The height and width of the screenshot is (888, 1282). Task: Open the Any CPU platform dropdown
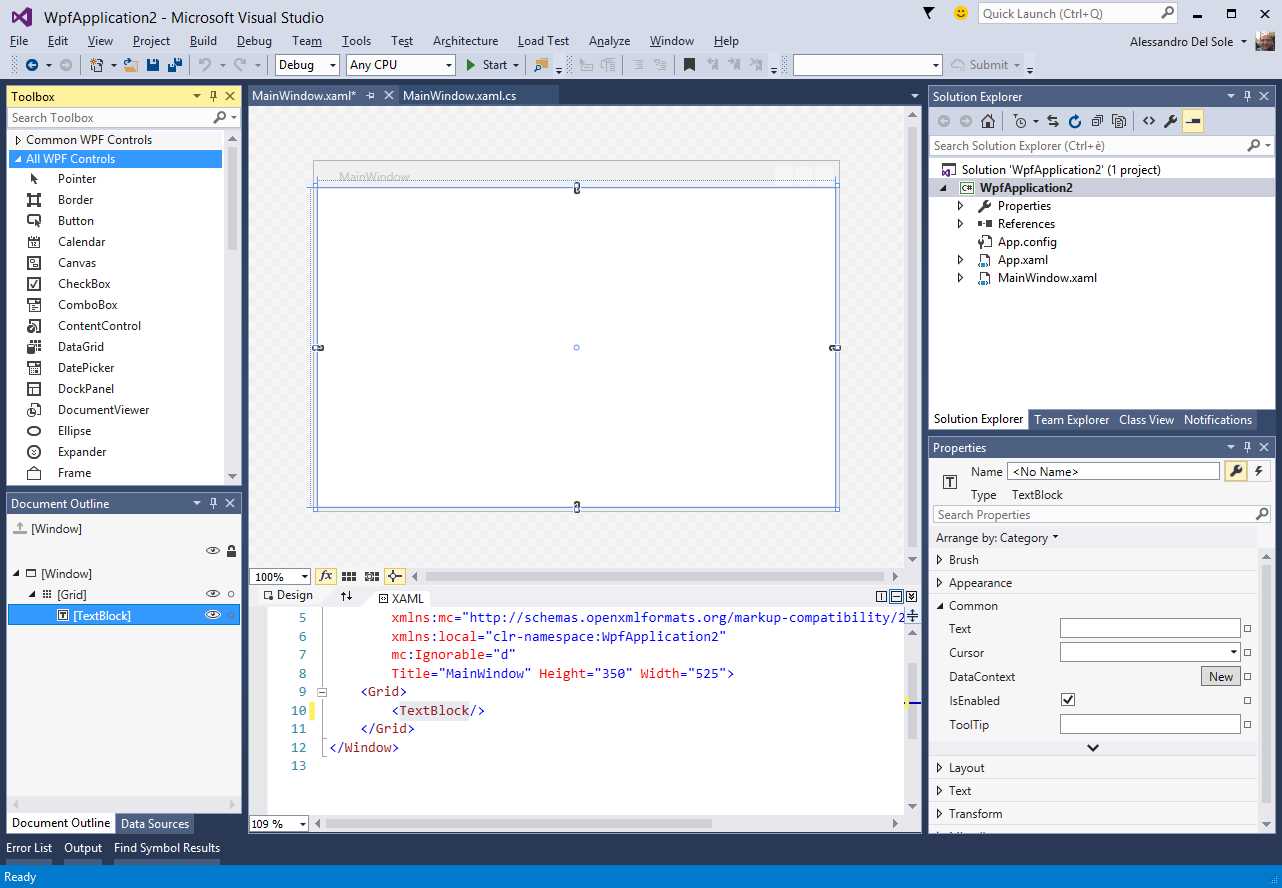coord(450,64)
